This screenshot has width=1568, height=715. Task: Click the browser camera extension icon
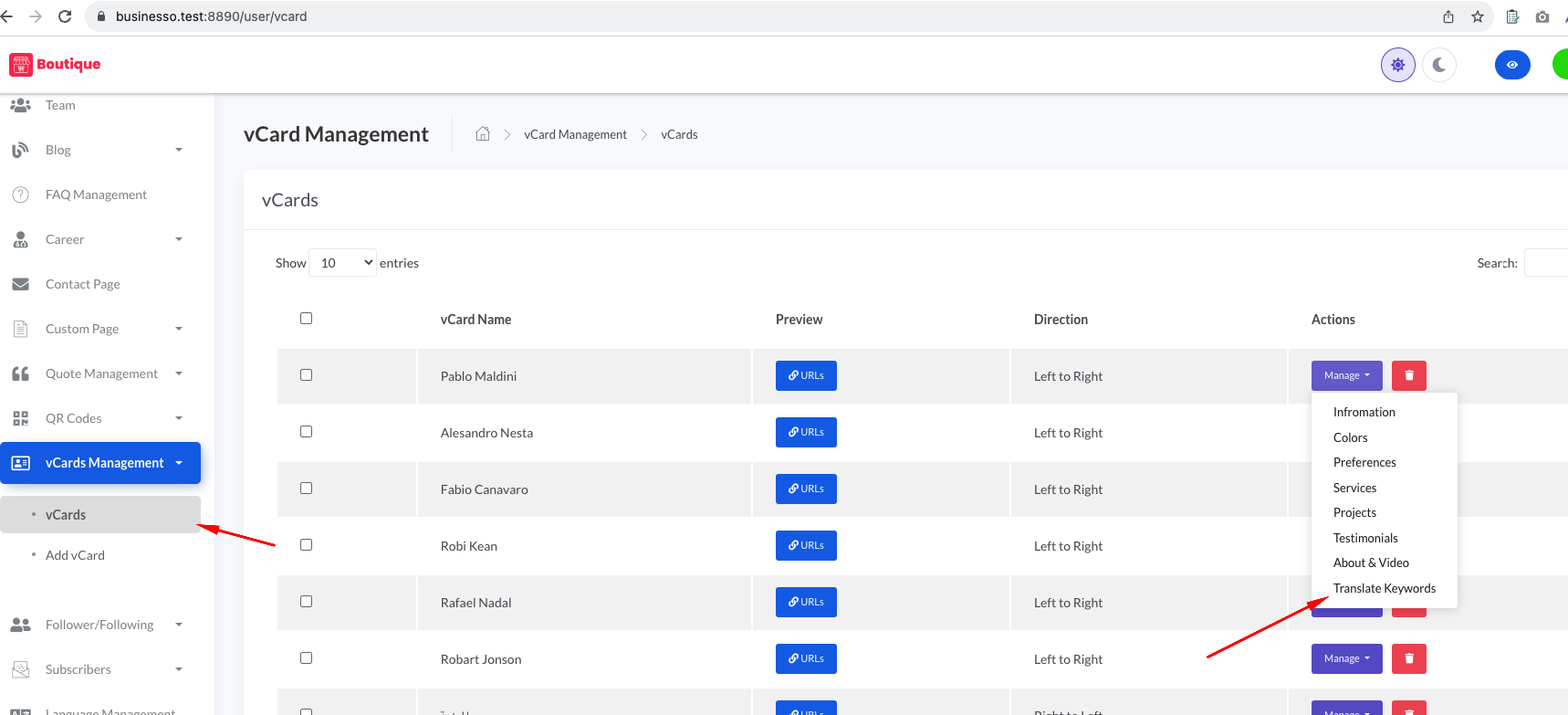point(1542,16)
